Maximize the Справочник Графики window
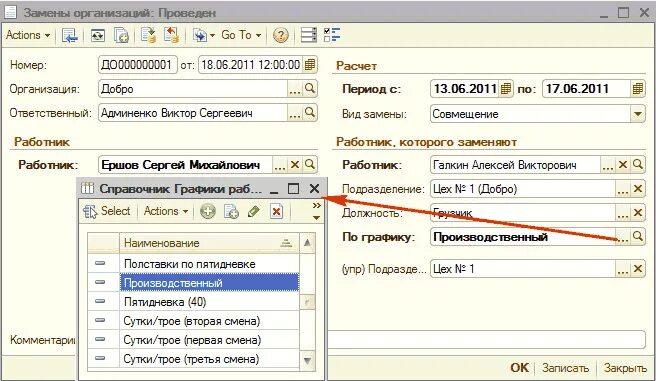This screenshot has width=656, height=381. click(294, 189)
